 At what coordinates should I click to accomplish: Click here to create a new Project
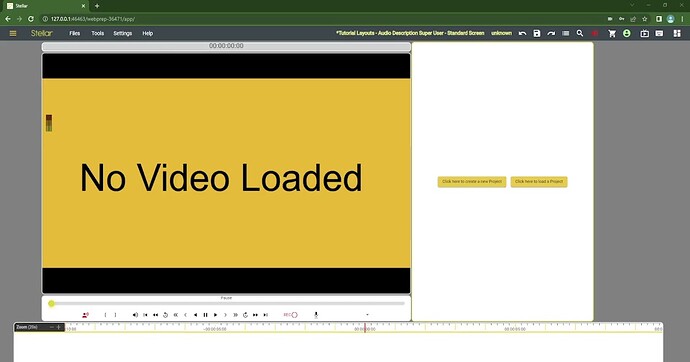(x=472, y=182)
